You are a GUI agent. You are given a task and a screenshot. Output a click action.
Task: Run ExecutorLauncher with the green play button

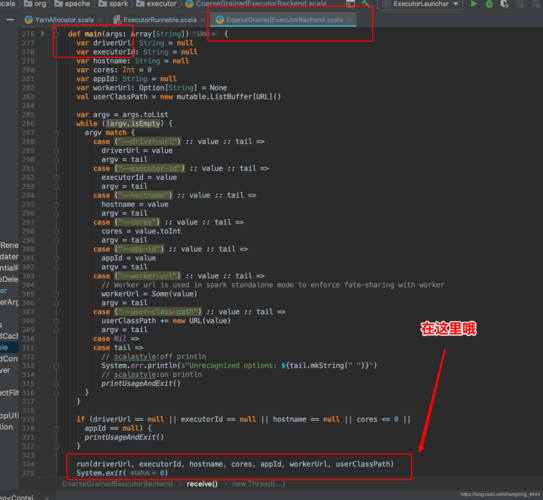[474, 4]
